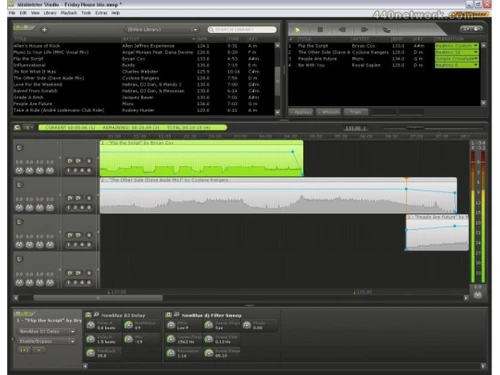Start playback with the green Play button

coord(298,30)
